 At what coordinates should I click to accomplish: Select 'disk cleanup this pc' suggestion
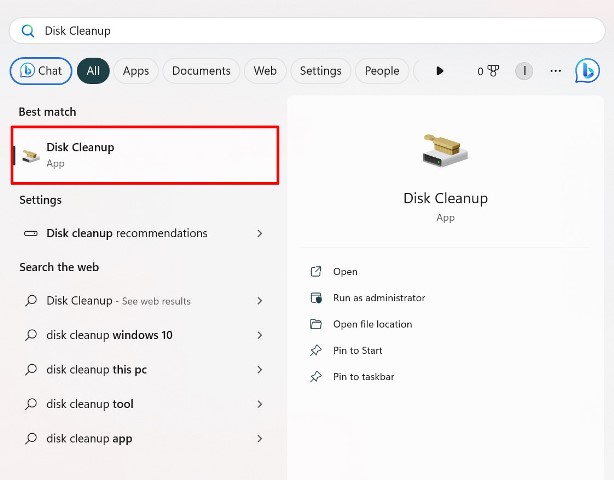coord(145,370)
